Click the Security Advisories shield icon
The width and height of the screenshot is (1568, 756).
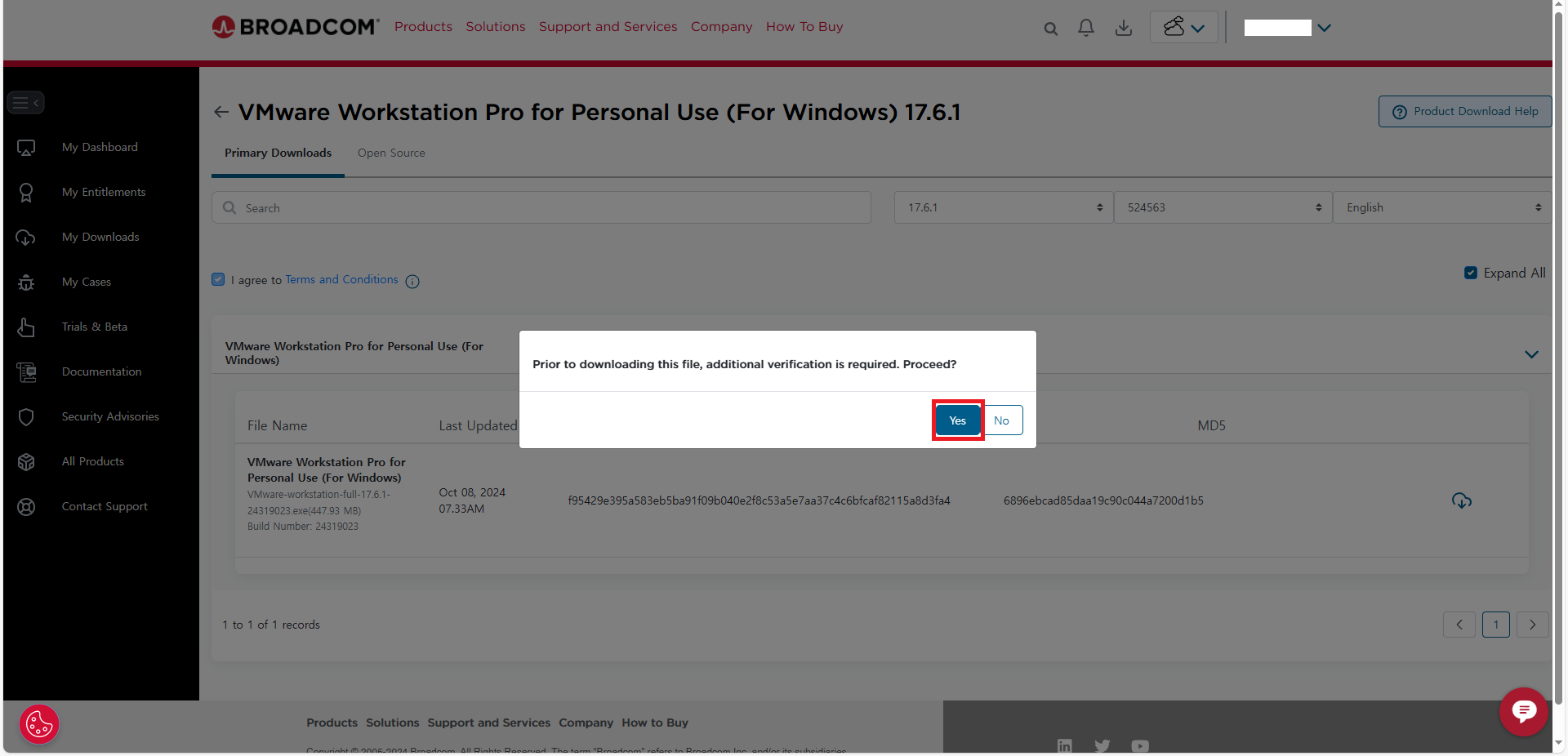26,417
